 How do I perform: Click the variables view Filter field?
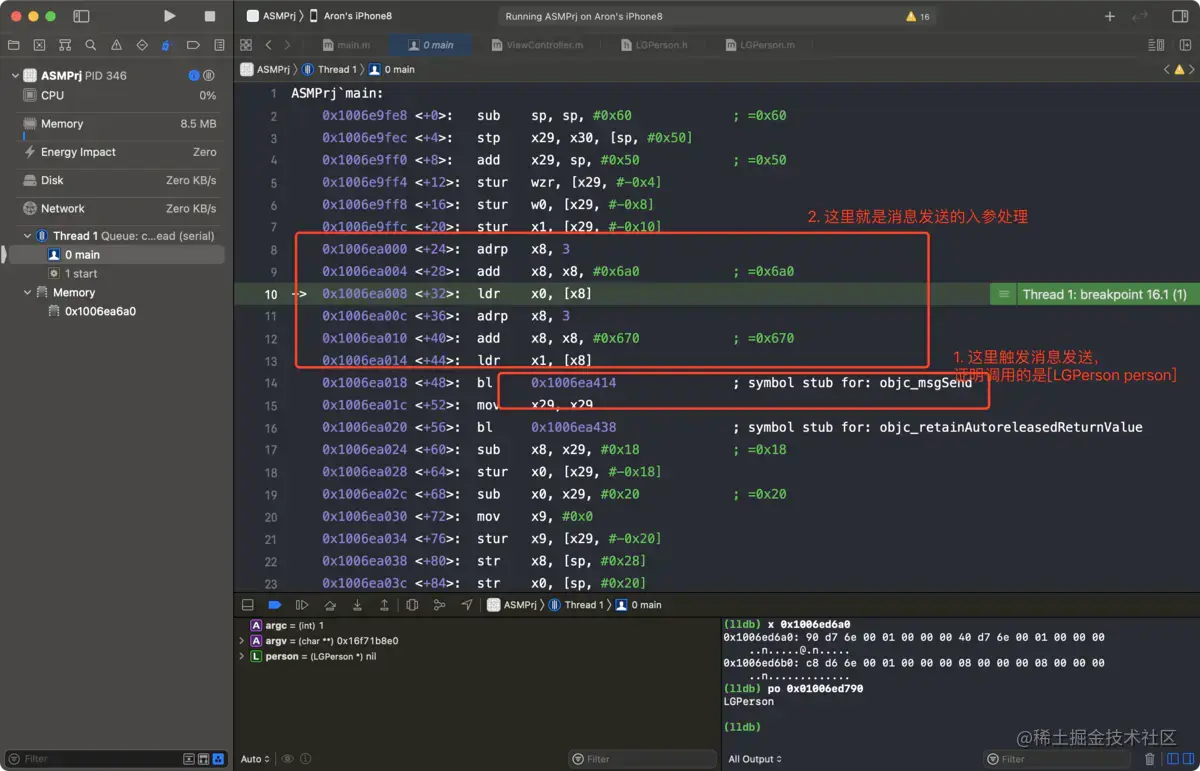642,759
